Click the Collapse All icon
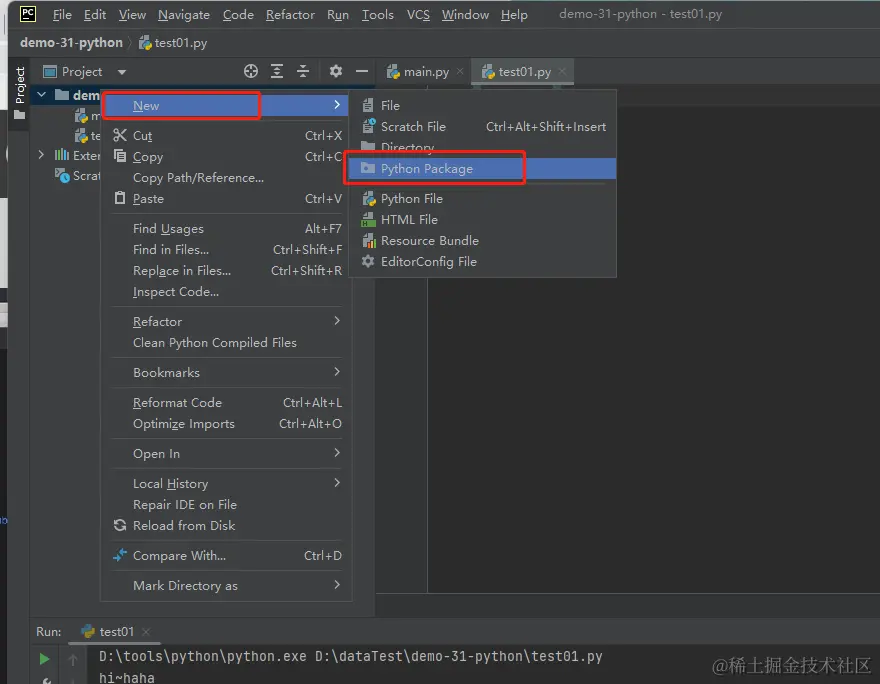 coord(302,71)
